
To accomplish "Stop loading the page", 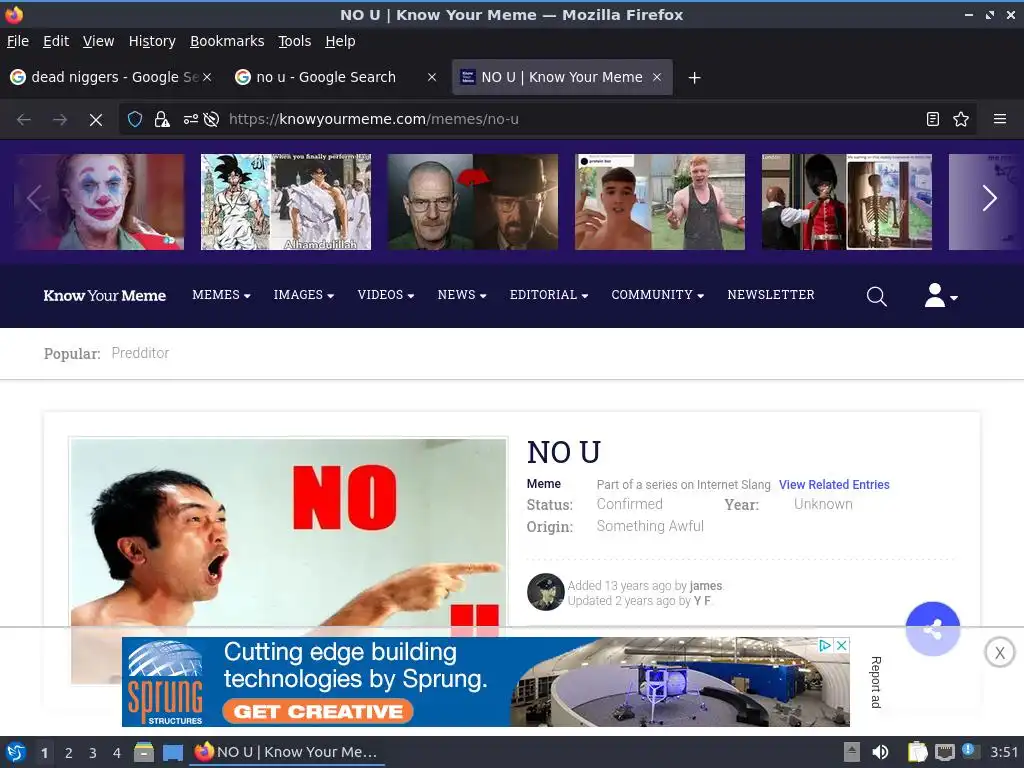I will [95, 120].
